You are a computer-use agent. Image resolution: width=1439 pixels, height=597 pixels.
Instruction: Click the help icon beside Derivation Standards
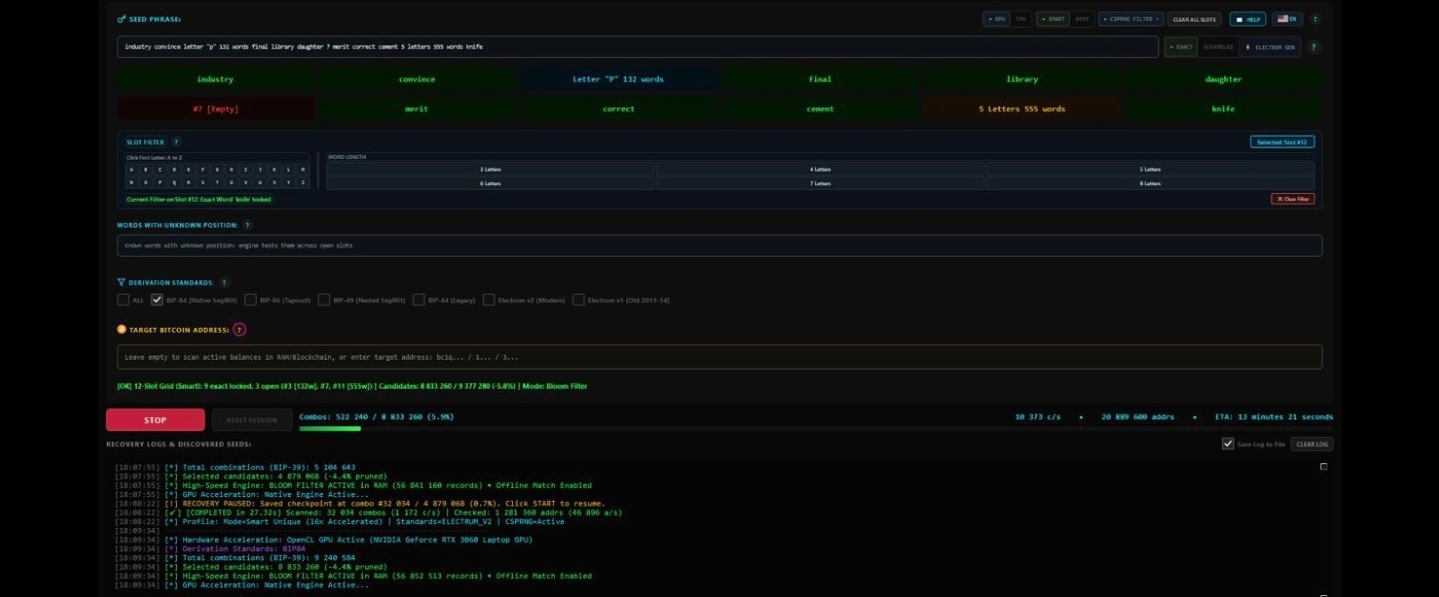[x=224, y=282]
